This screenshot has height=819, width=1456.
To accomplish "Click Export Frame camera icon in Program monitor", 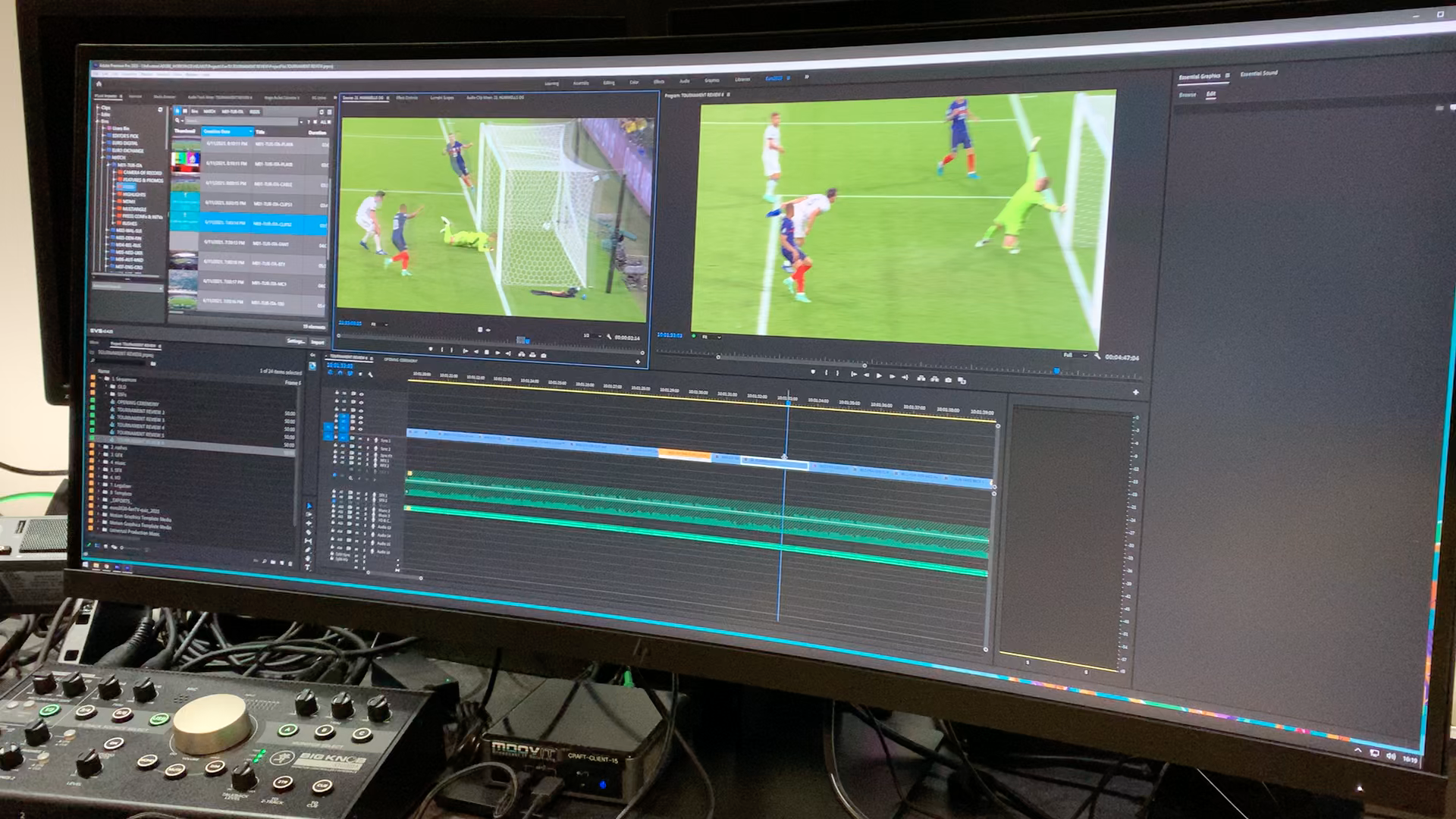I will pos(948,379).
